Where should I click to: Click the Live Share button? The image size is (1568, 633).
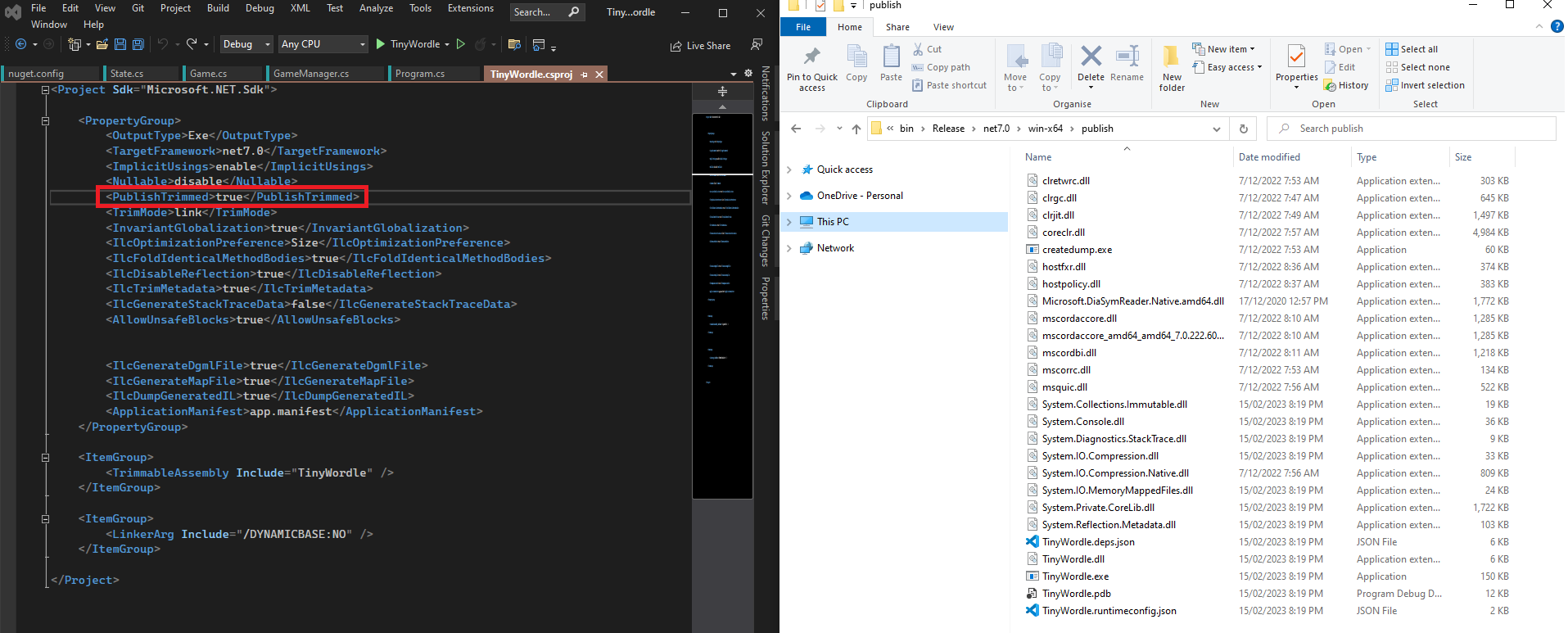coord(700,46)
